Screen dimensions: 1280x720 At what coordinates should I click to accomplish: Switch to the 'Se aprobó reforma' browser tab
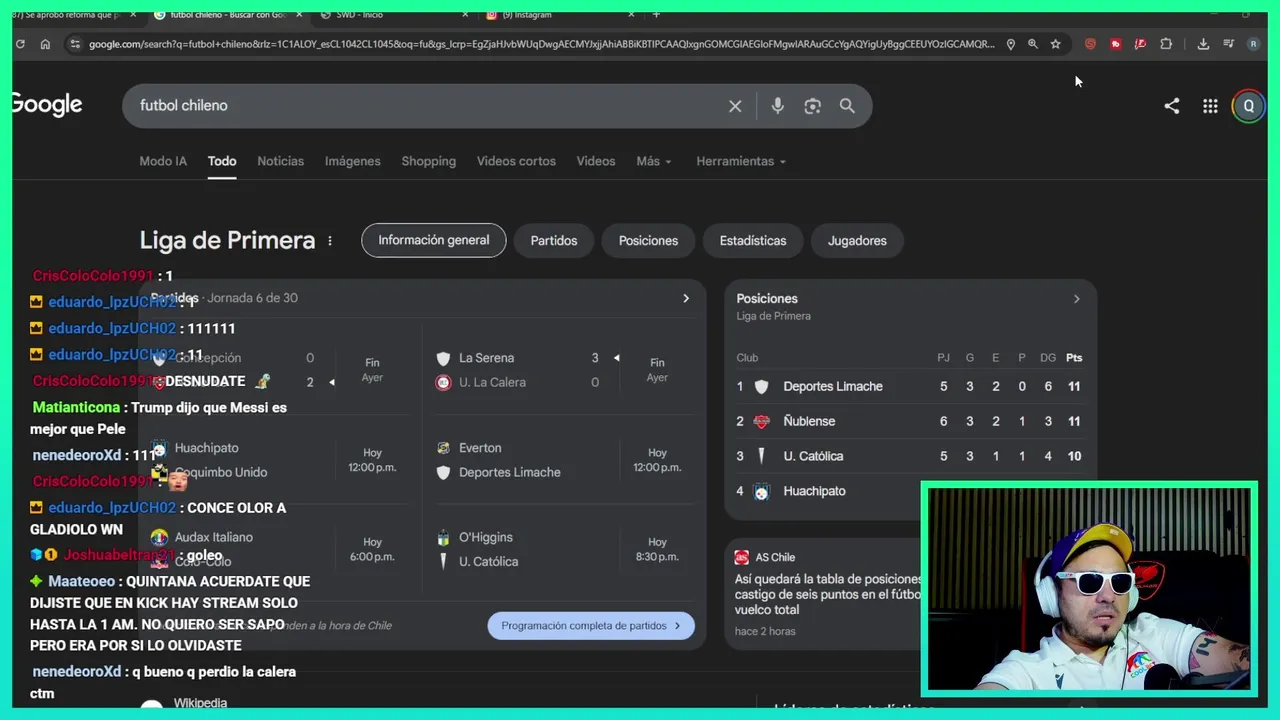pos(70,15)
